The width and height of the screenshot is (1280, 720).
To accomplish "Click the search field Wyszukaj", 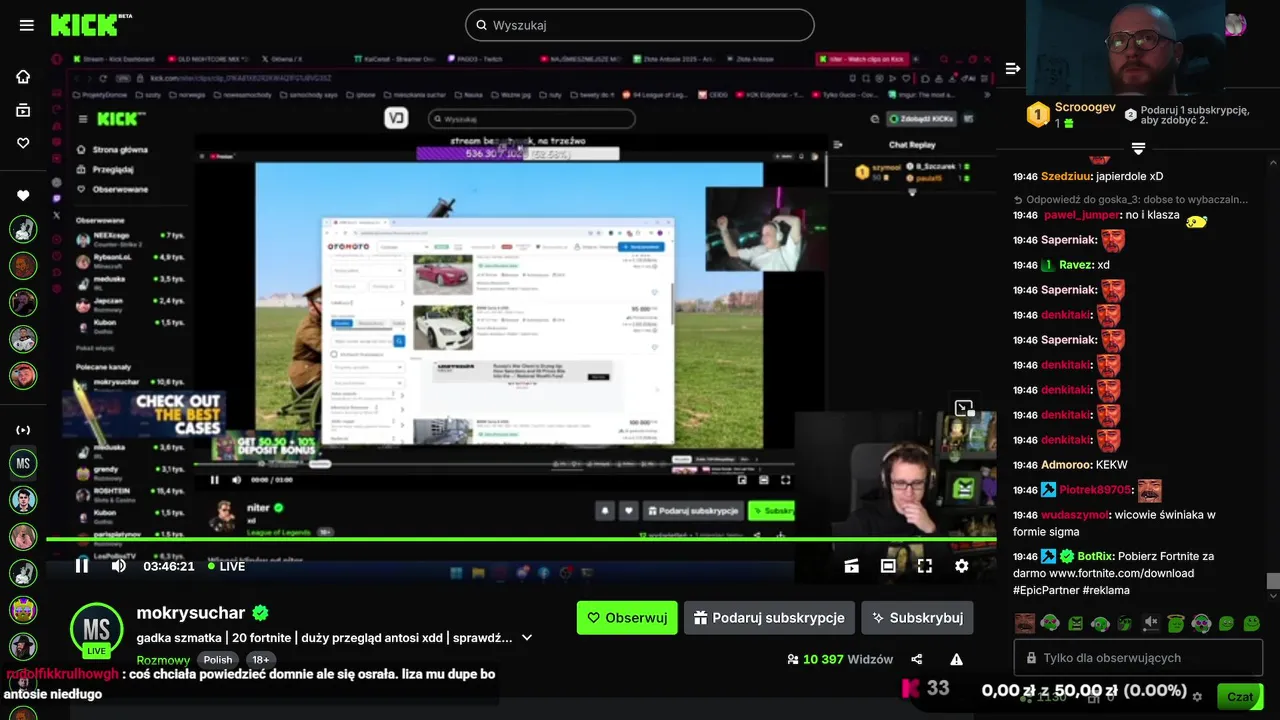I will [640, 25].
